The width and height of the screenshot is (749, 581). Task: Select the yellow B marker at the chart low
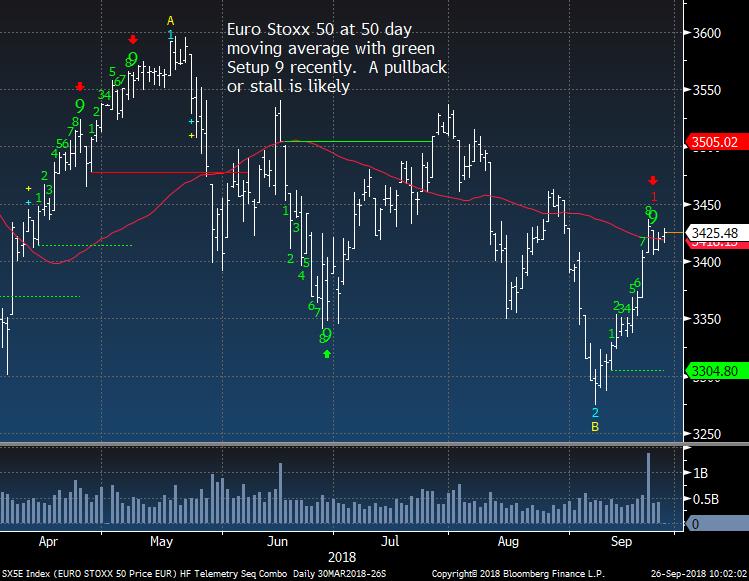point(595,427)
